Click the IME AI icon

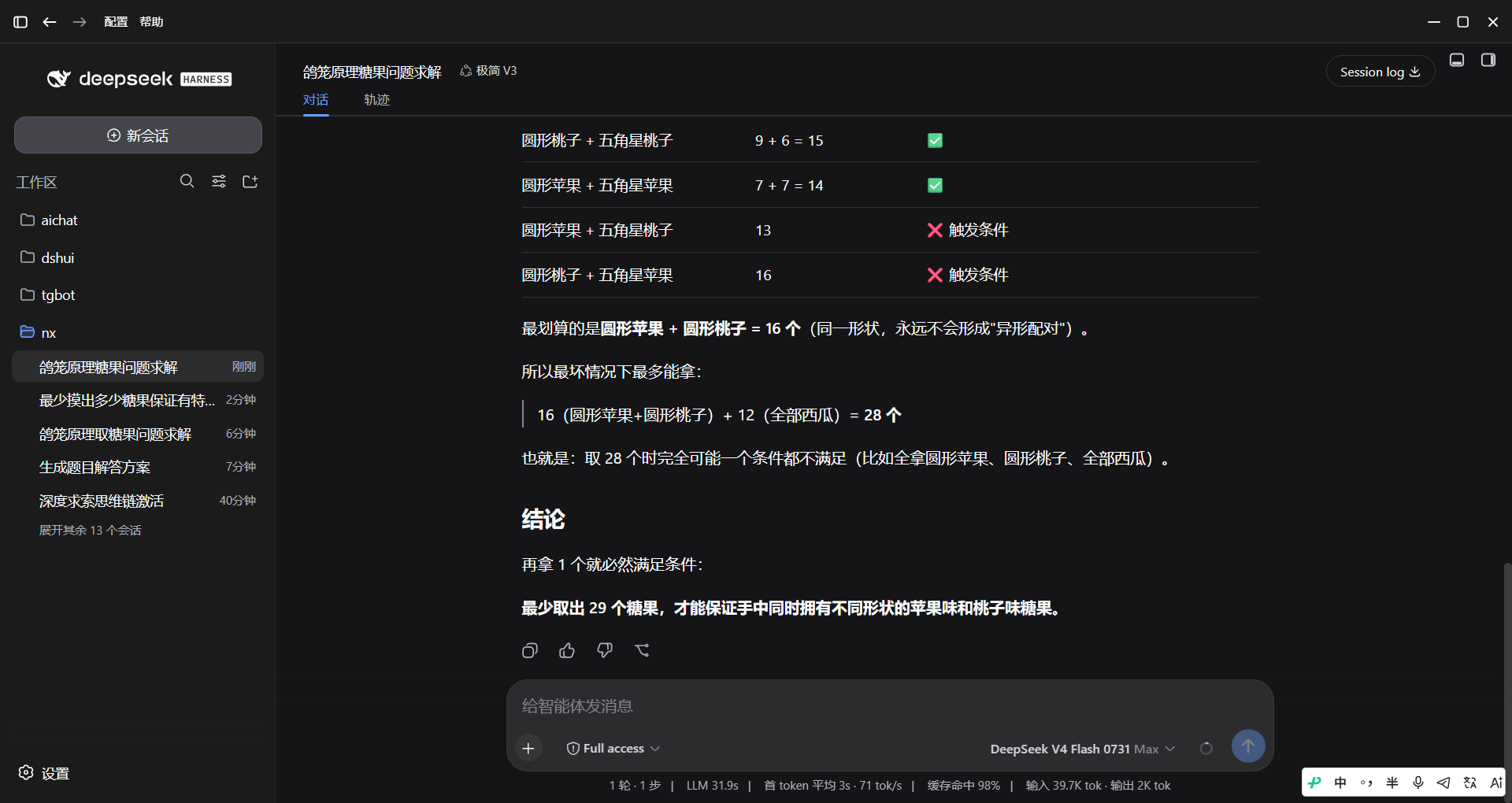(x=1495, y=783)
